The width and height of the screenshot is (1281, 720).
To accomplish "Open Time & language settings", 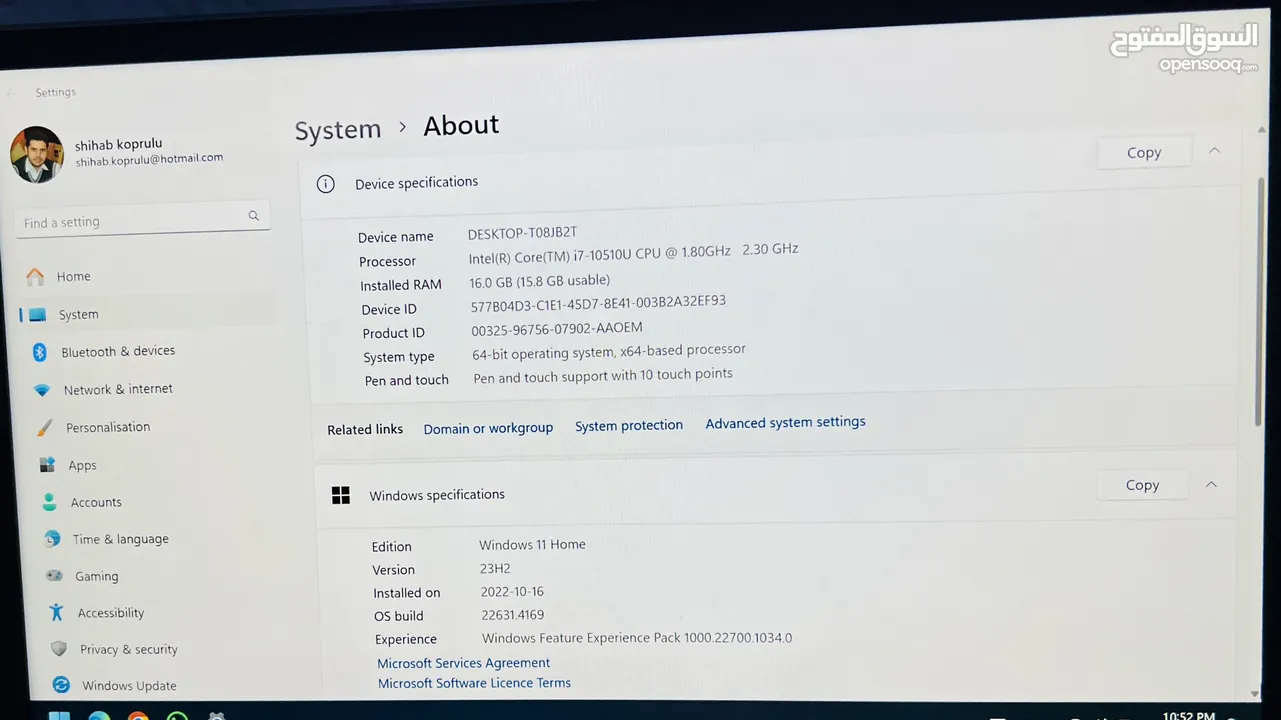I will [x=120, y=540].
